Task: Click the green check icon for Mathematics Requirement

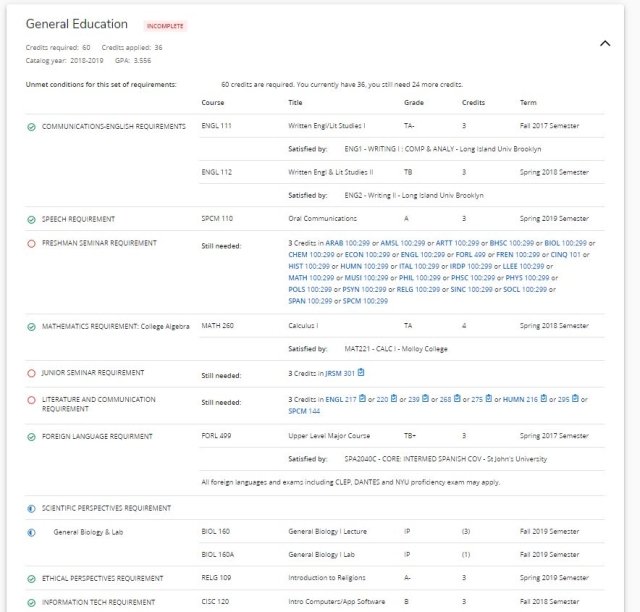Action: [32, 326]
